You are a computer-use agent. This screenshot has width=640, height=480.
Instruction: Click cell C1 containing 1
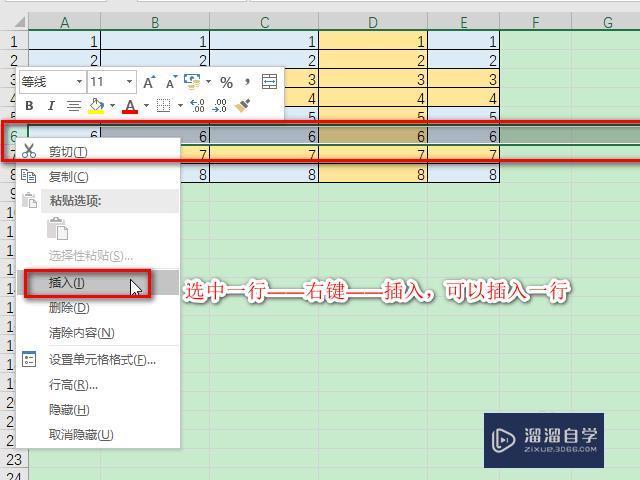point(264,41)
